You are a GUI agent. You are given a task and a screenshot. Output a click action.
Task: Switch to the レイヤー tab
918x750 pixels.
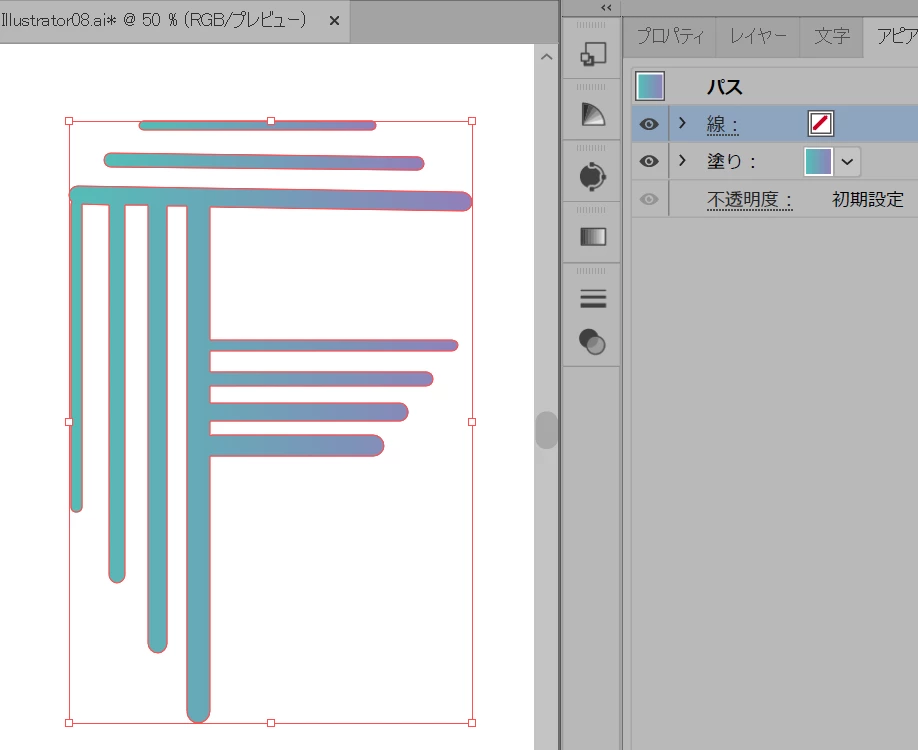click(x=758, y=36)
